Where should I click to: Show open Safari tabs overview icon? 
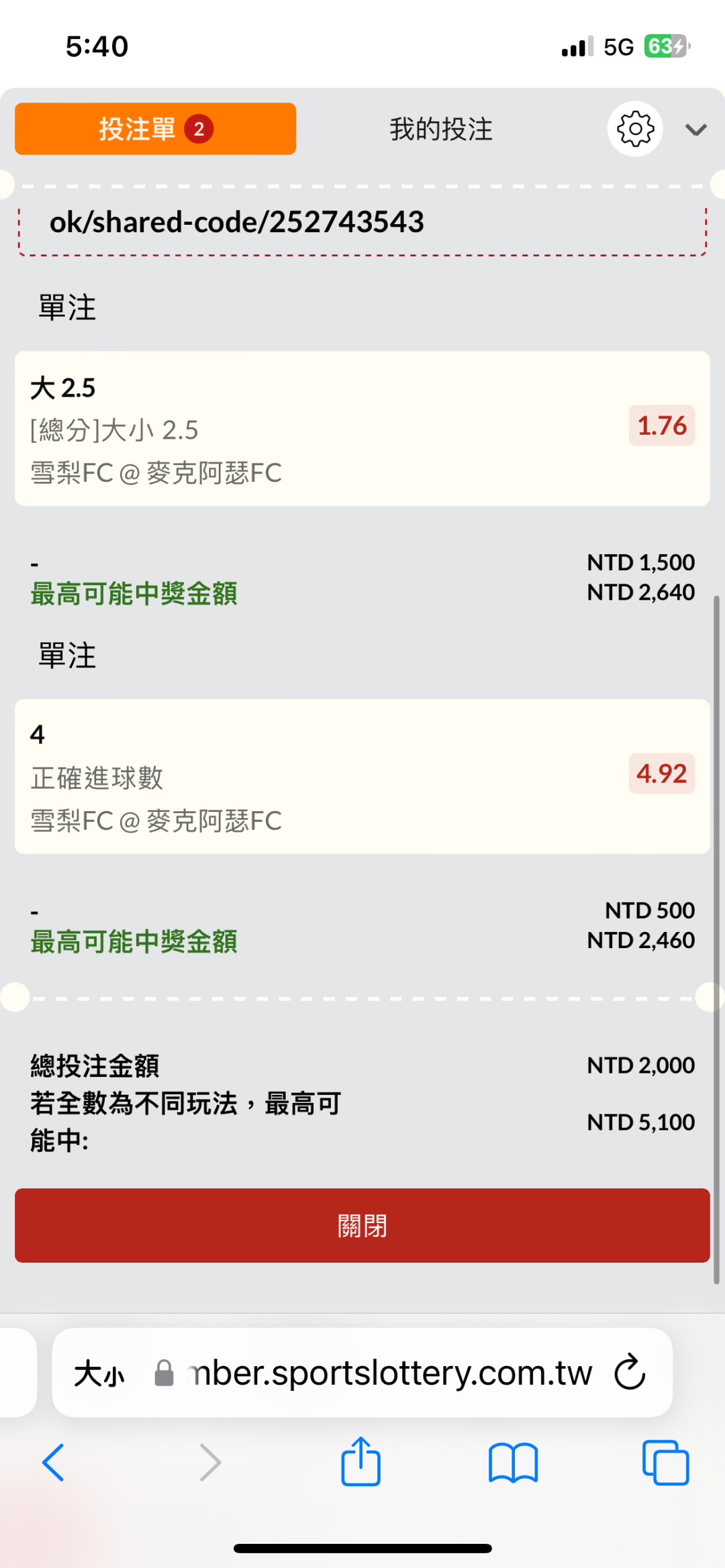coord(665,1463)
